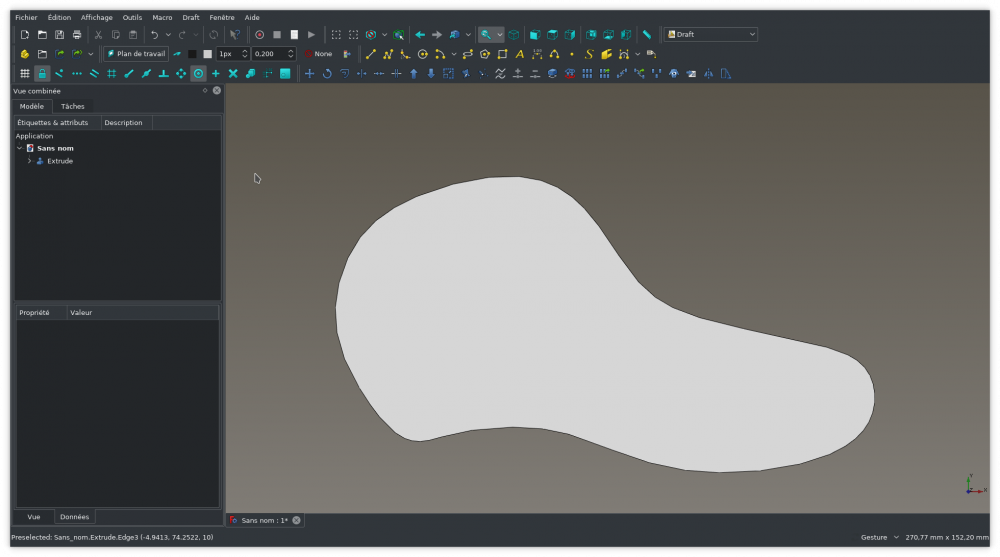
Task: Pick the black line color swatch
Action: click(x=192, y=54)
